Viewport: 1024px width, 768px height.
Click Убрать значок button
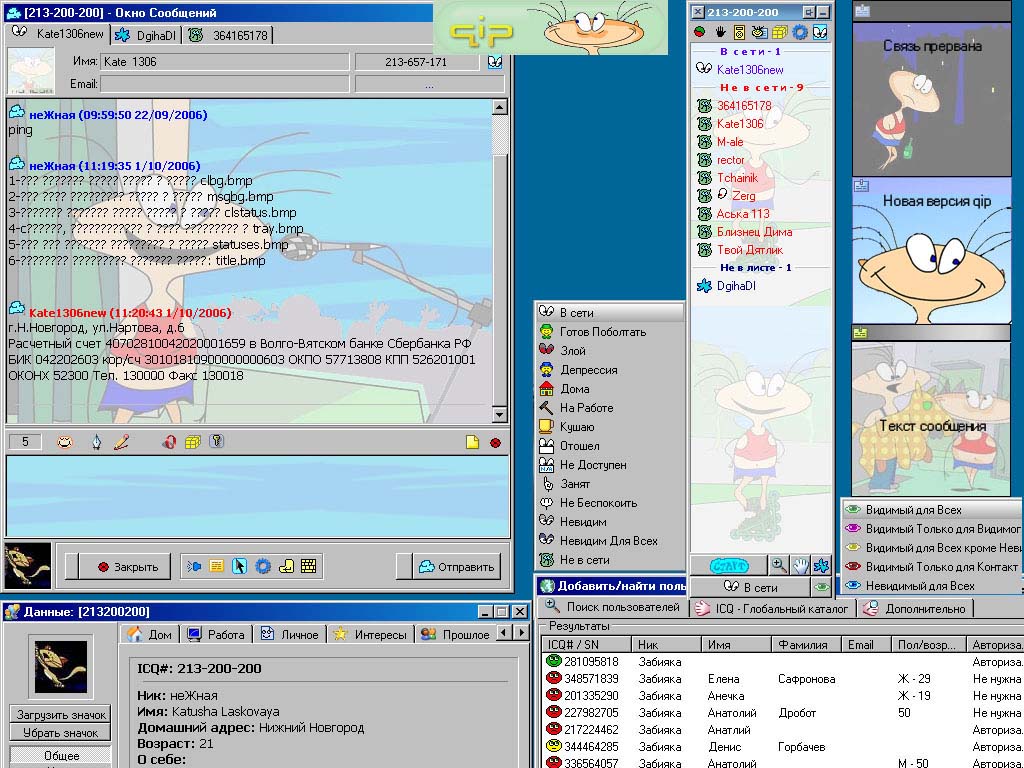click(61, 733)
